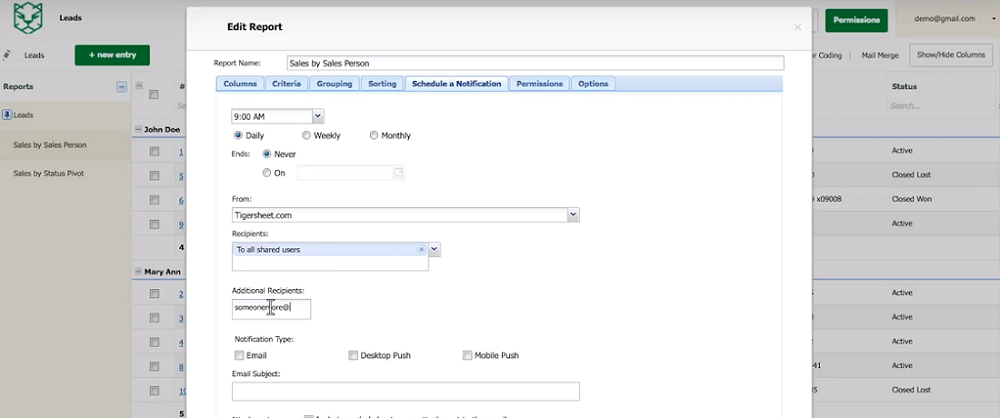Close the Edit Report dialog
The height and width of the screenshot is (418, 1000).
pos(797,27)
